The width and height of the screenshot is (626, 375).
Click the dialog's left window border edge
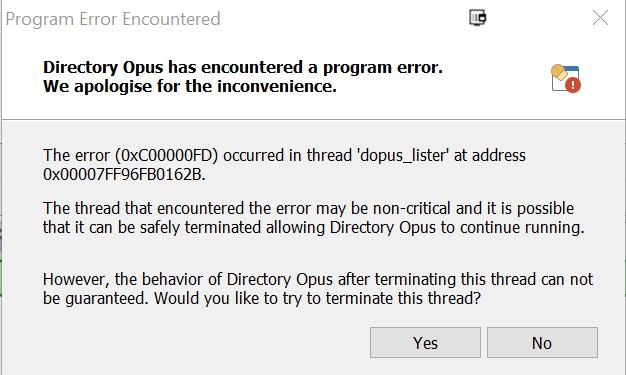point(2,188)
